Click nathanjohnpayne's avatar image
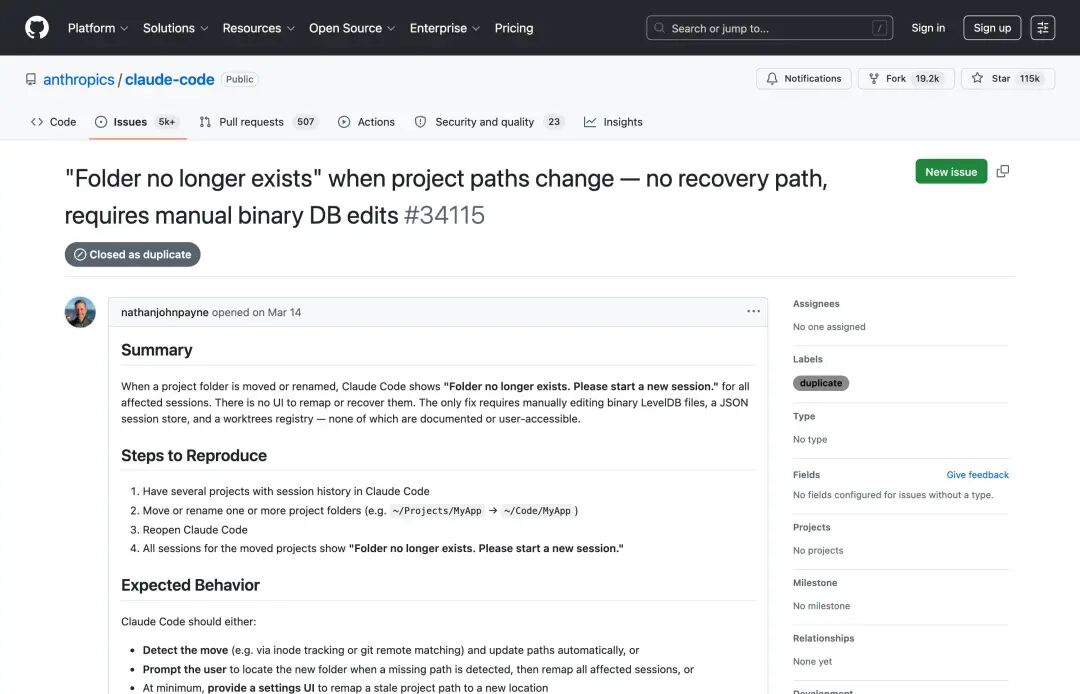 pos(80,313)
